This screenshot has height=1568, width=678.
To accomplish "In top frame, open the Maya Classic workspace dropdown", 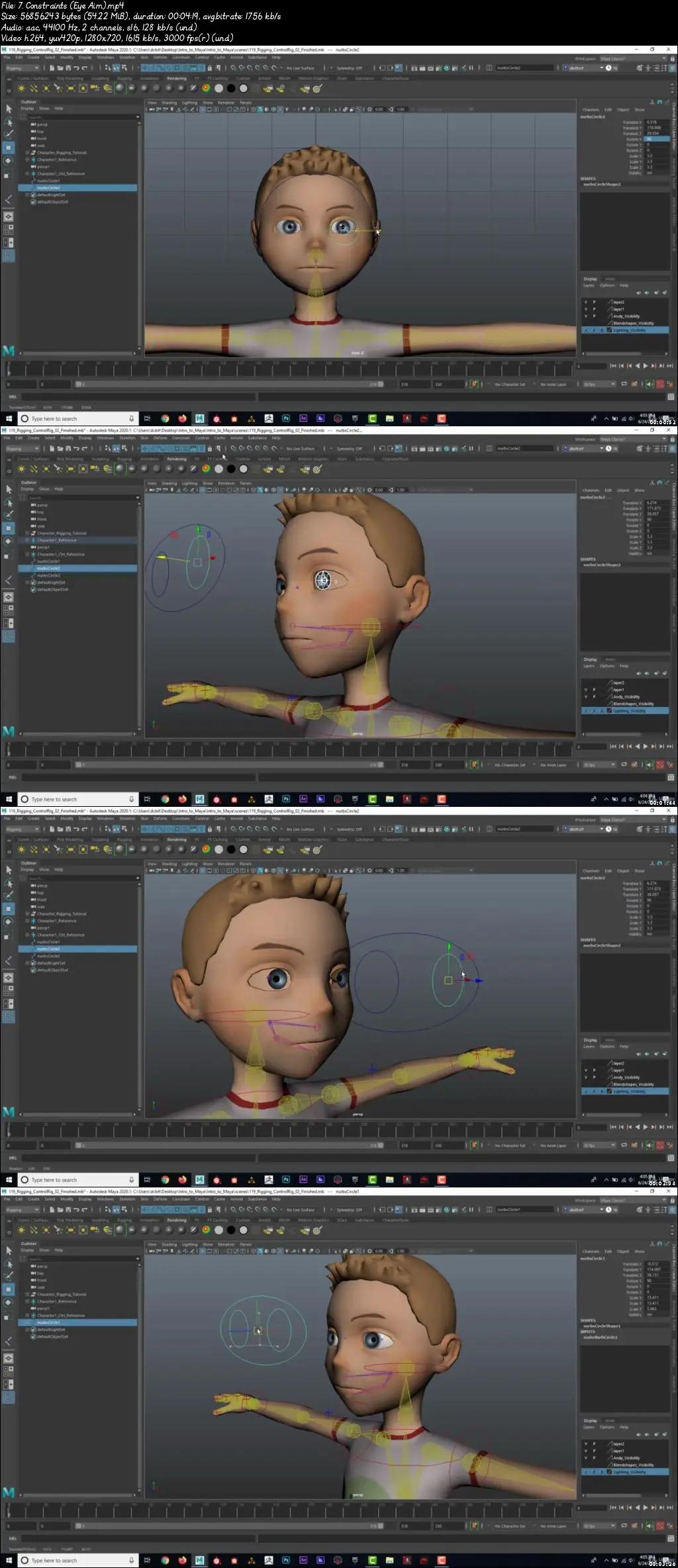I will point(632,58).
